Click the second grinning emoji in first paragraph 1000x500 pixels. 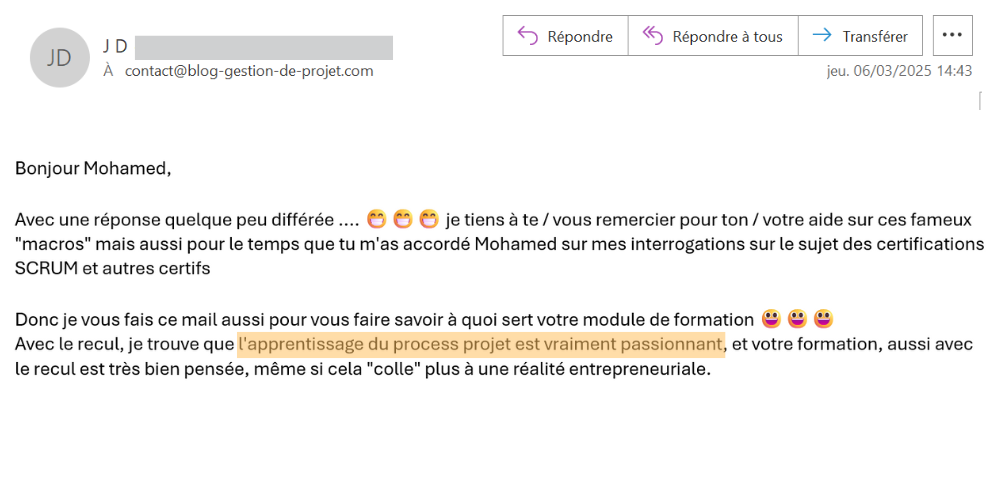point(403,220)
